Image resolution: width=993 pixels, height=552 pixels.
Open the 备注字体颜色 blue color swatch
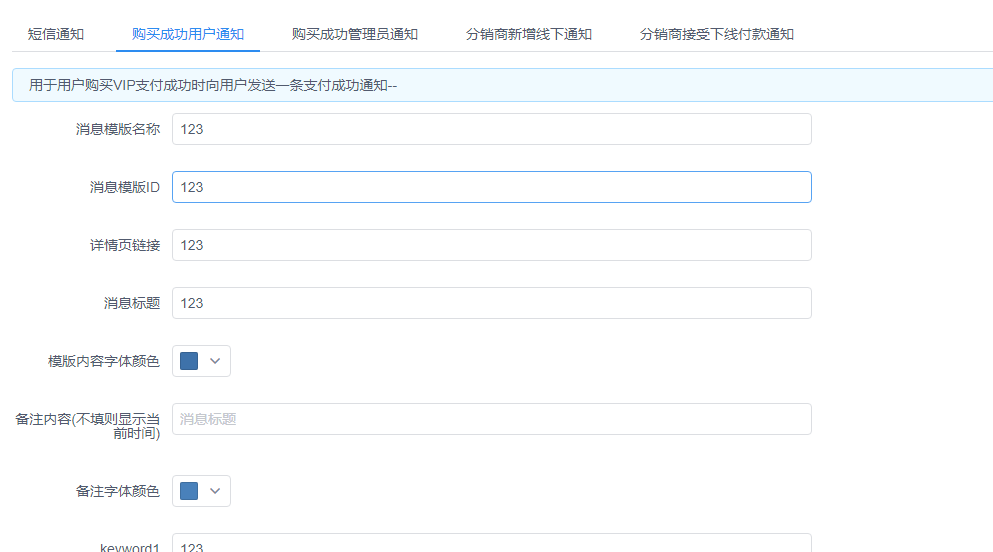pos(189,491)
